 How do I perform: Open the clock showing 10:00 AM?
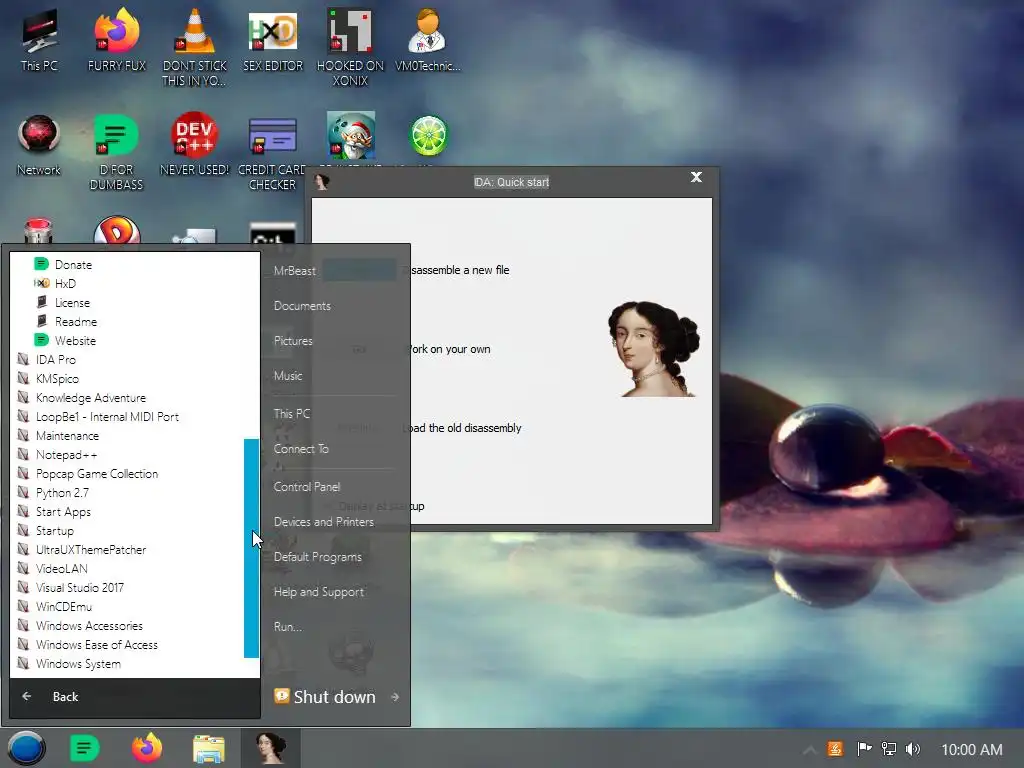(x=971, y=750)
